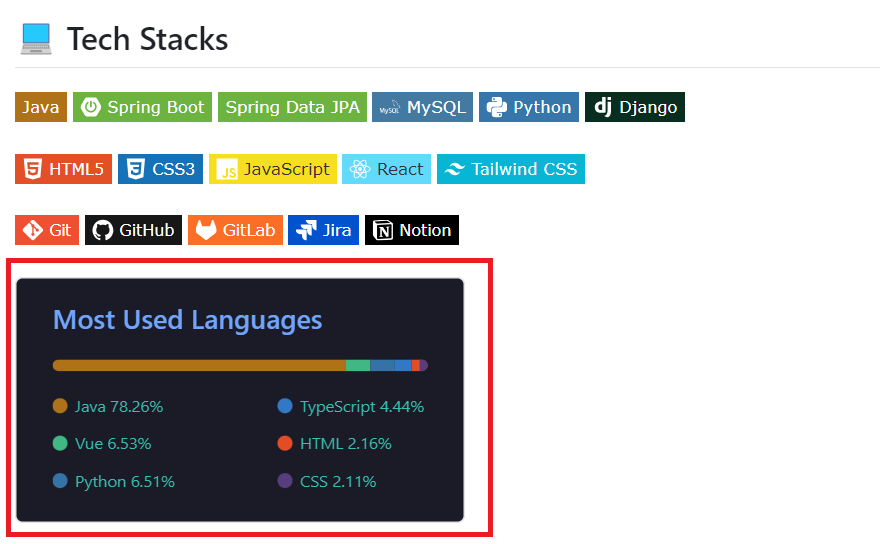Select the Java 78.26% label

[119, 406]
